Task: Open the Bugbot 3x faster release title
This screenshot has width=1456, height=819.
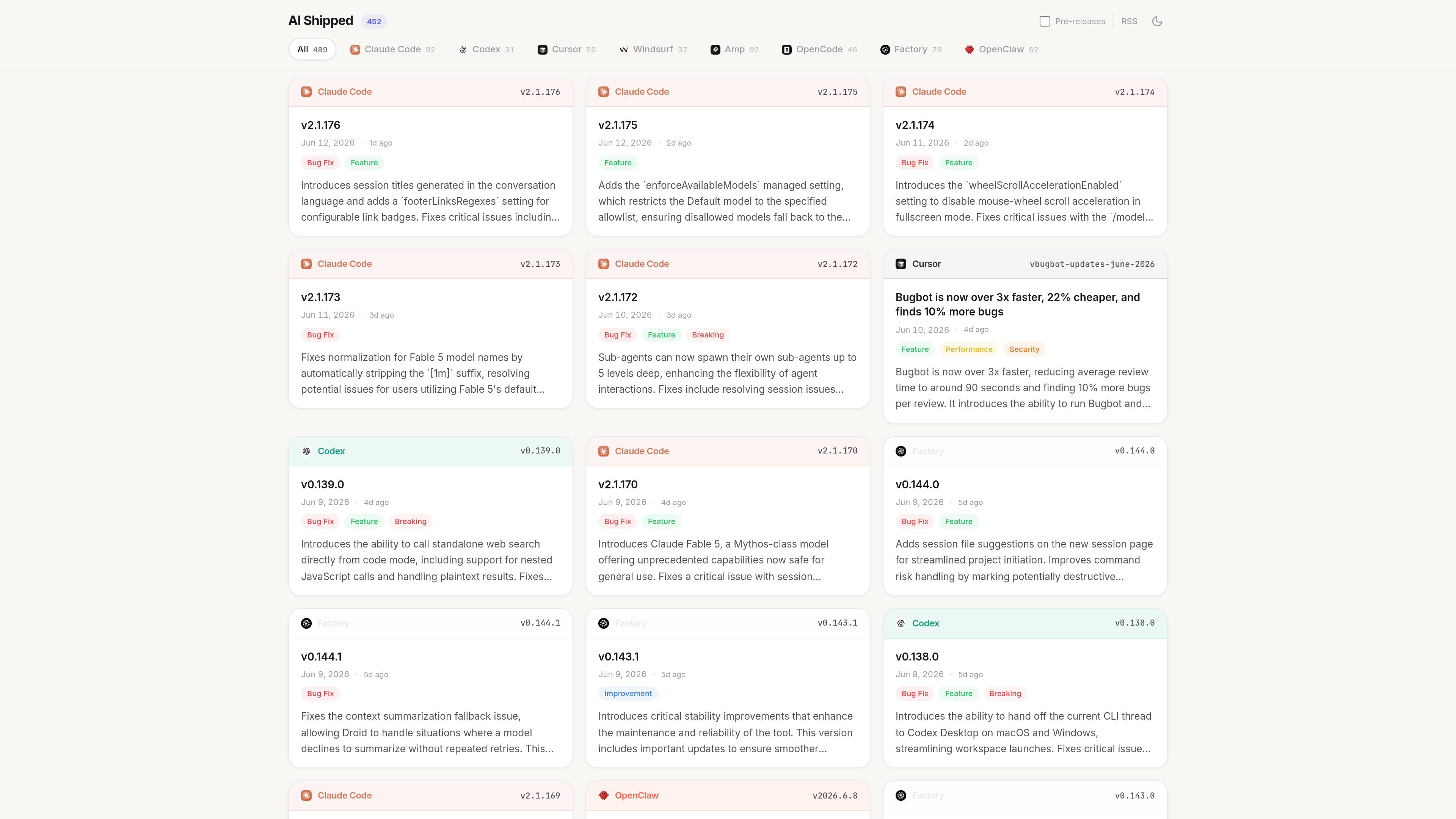Action: tap(1017, 304)
